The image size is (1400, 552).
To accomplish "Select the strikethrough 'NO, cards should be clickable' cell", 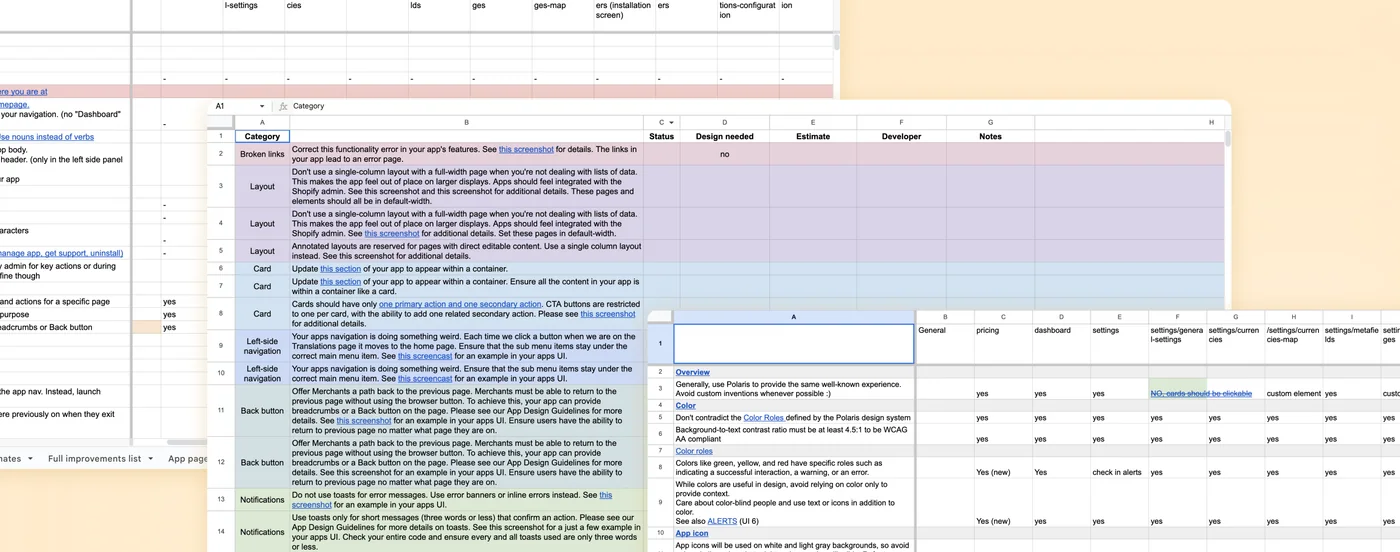I will coord(1177,389).
